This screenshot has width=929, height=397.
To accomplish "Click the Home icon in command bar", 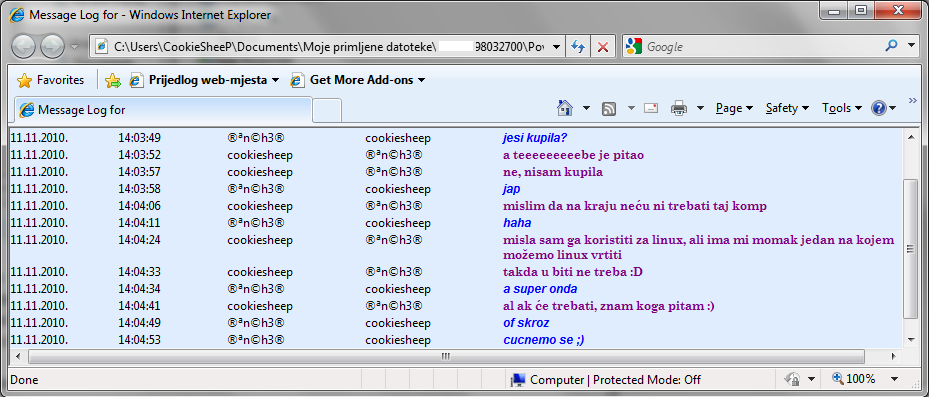I will coord(565,108).
